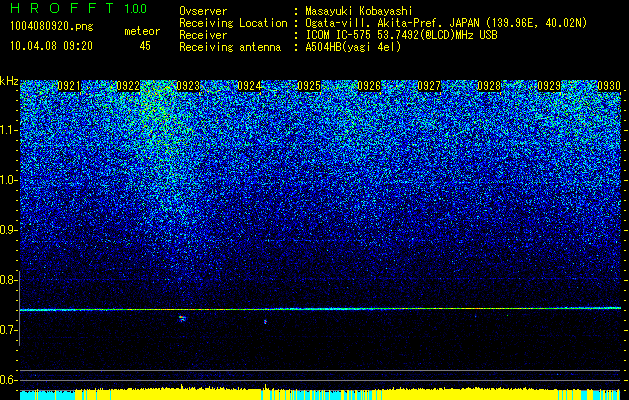Click the kHz axis unit label
This screenshot has width=629, height=400.
tap(9, 81)
